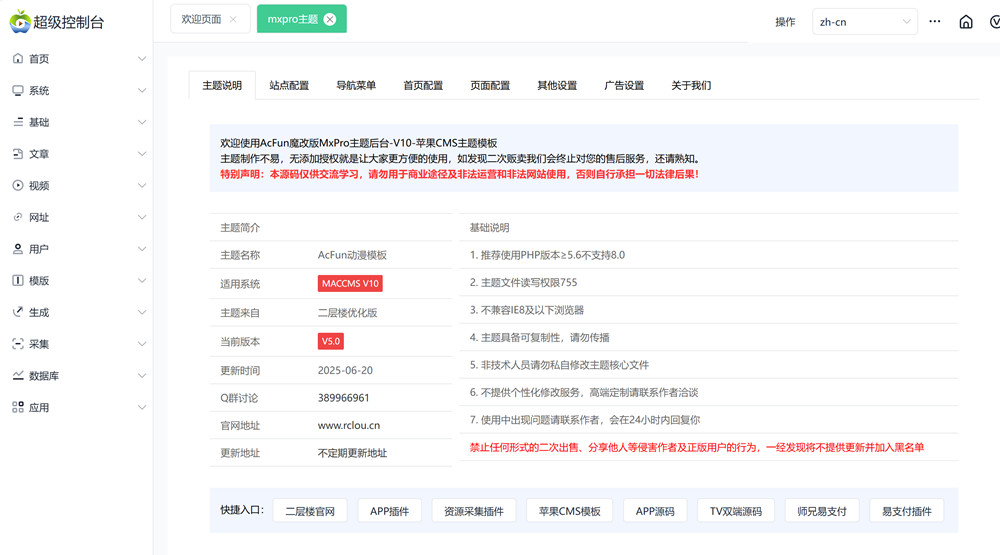This screenshot has height=555, width=1000.
Task: Click the 文章 document icon in sidebar
Action: 18,154
